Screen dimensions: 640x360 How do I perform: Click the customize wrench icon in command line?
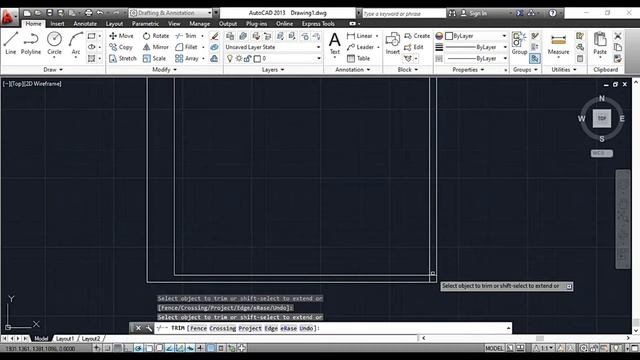click(x=149, y=328)
